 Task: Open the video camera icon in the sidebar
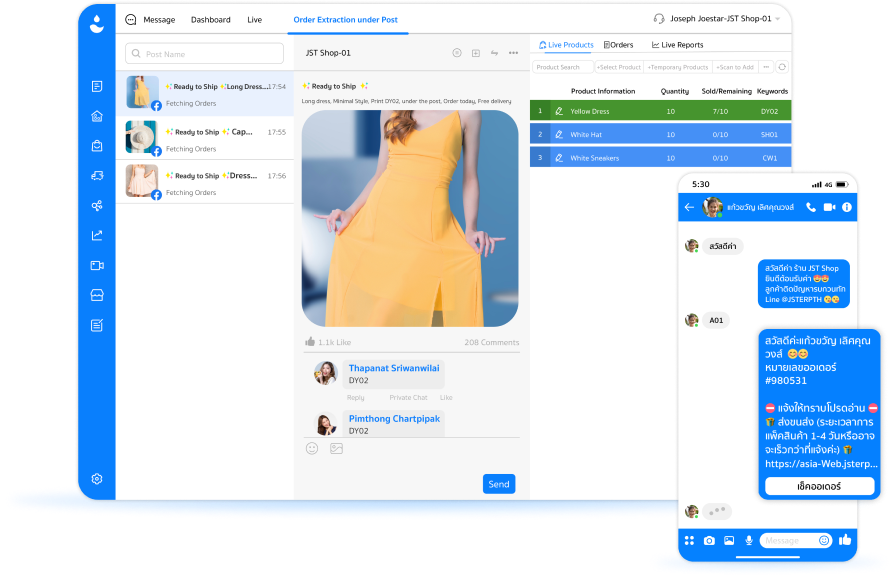pyautogui.click(x=97, y=265)
